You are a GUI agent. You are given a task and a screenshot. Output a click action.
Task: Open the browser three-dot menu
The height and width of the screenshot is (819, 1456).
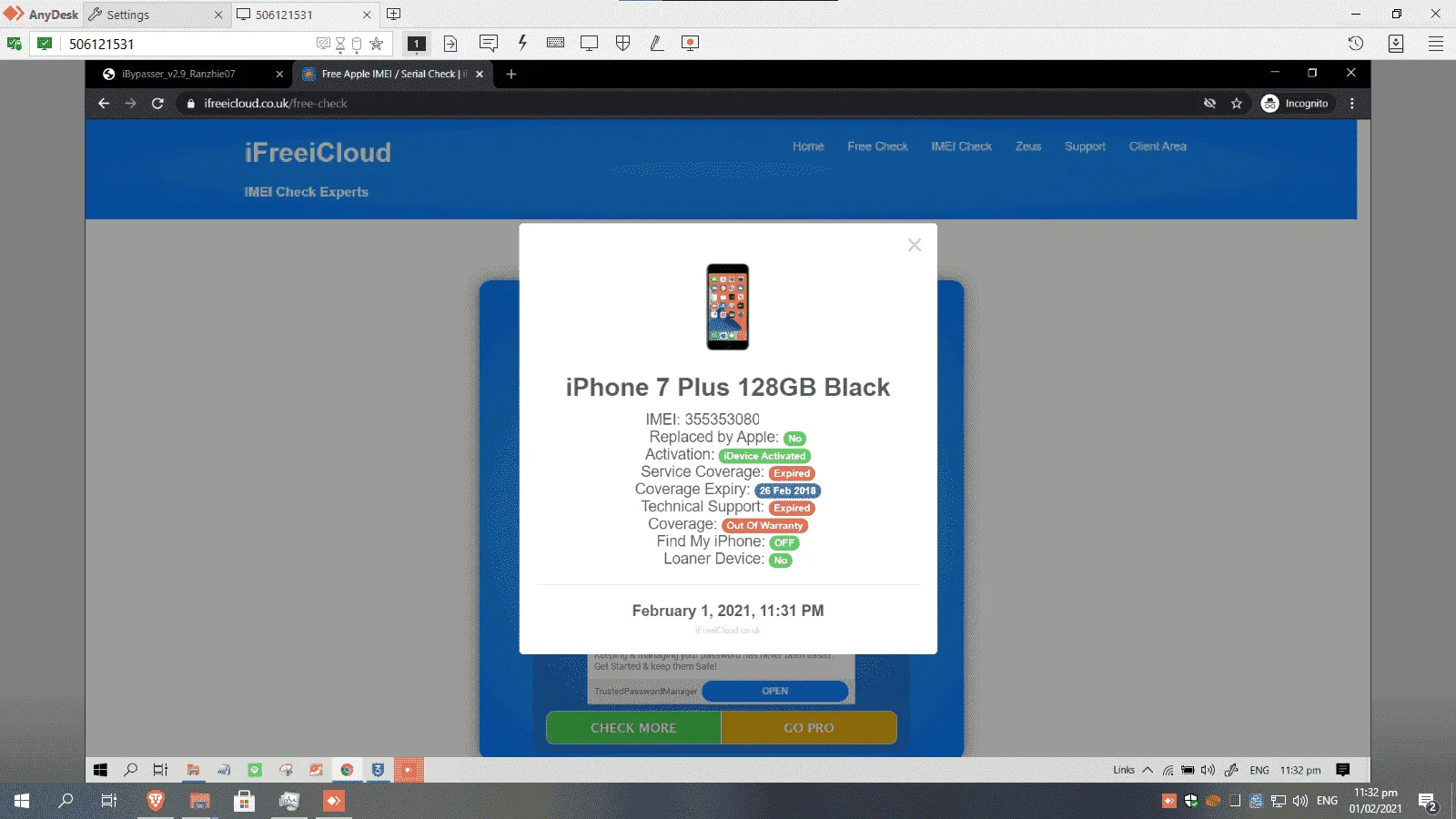(x=1352, y=104)
